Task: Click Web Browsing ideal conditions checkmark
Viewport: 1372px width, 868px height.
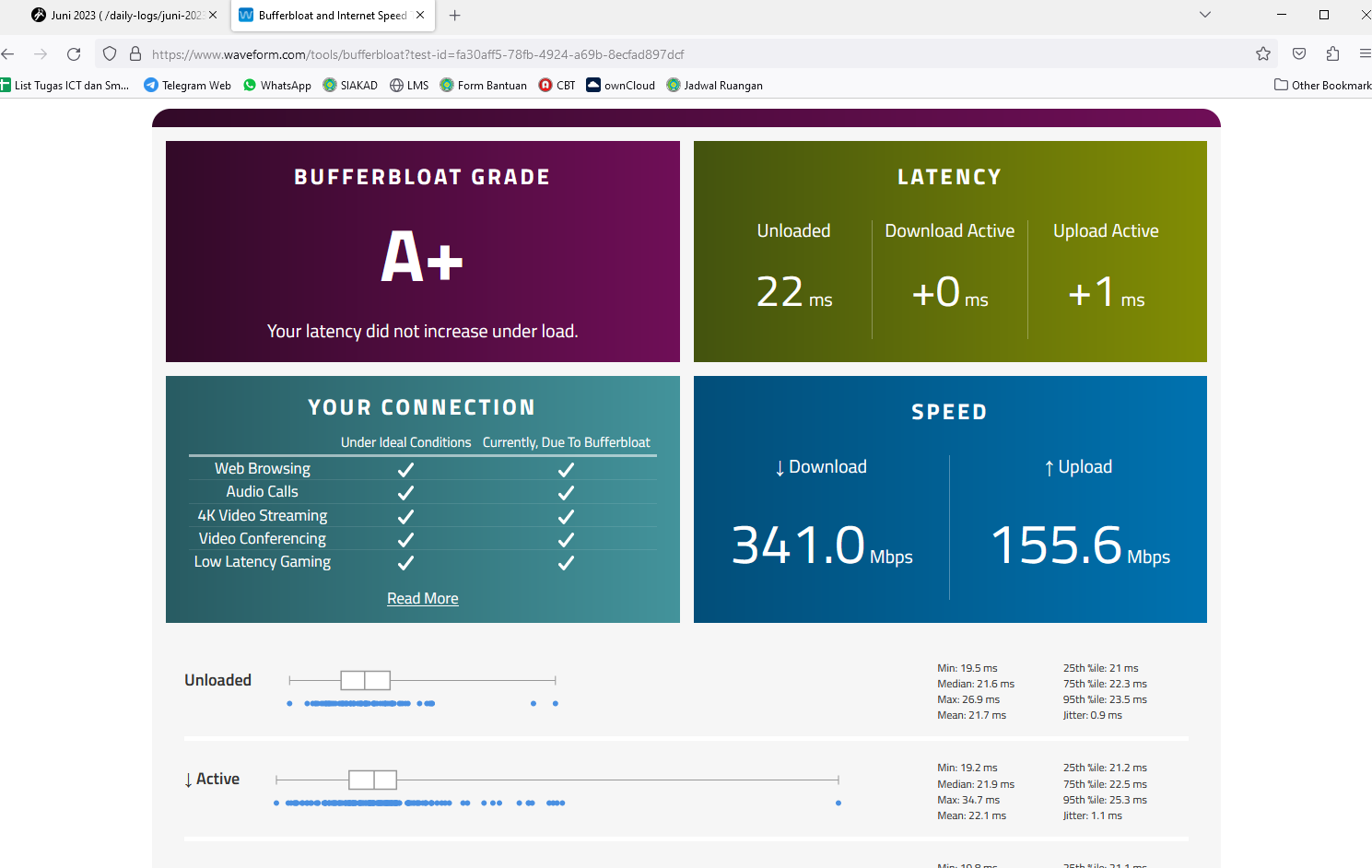Action: pyautogui.click(x=405, y=469)
